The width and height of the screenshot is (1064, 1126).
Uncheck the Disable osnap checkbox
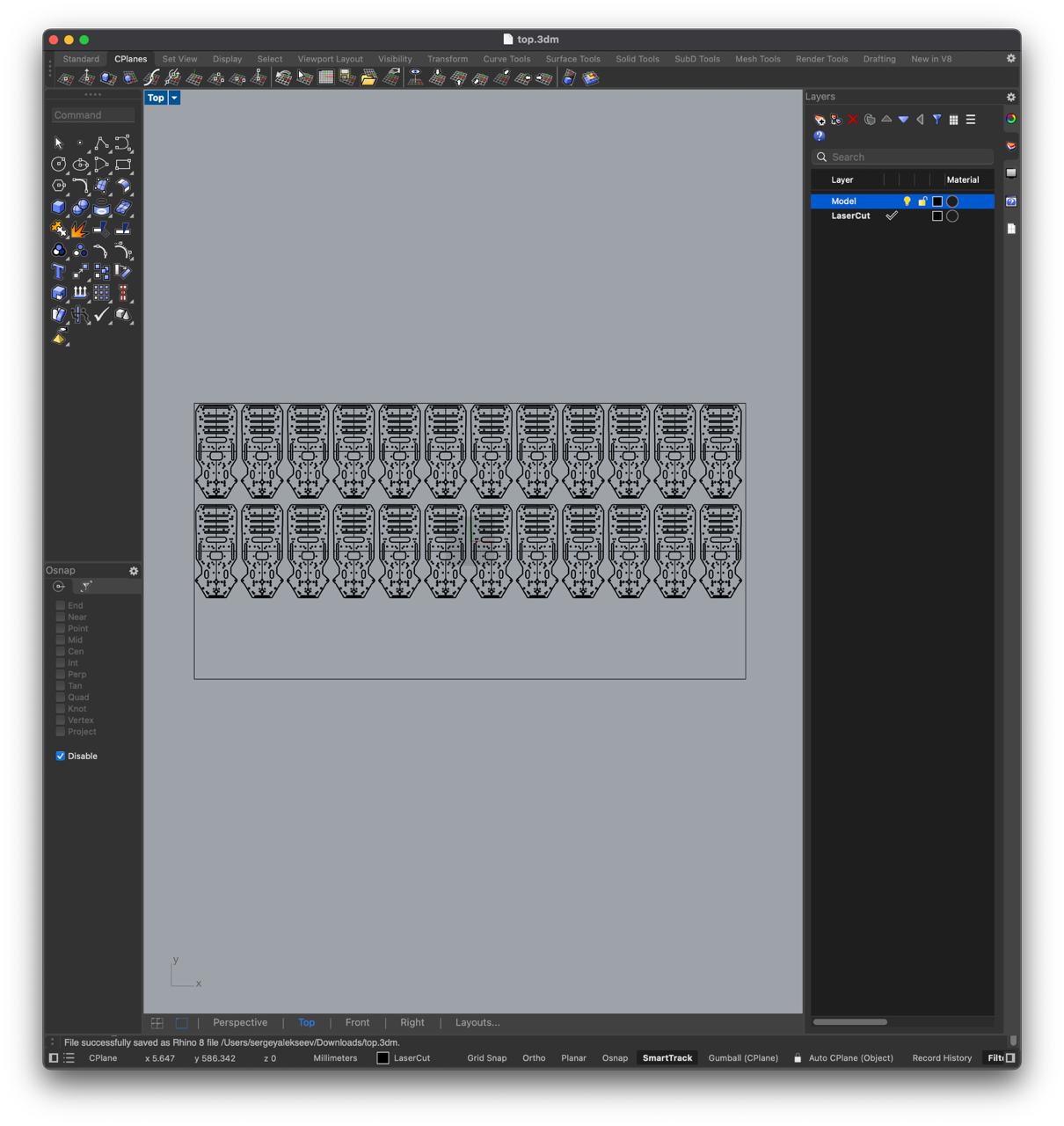(61, 756)
